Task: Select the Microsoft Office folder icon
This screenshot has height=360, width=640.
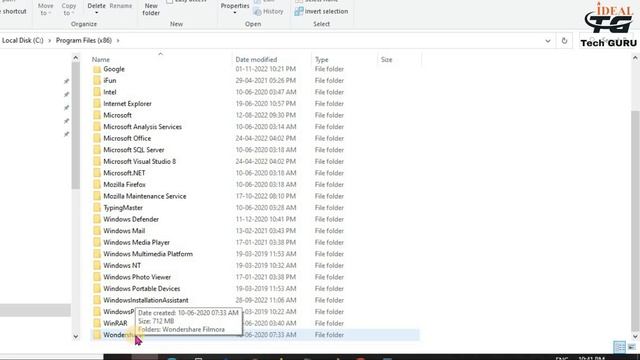Action: click(97, 138)
